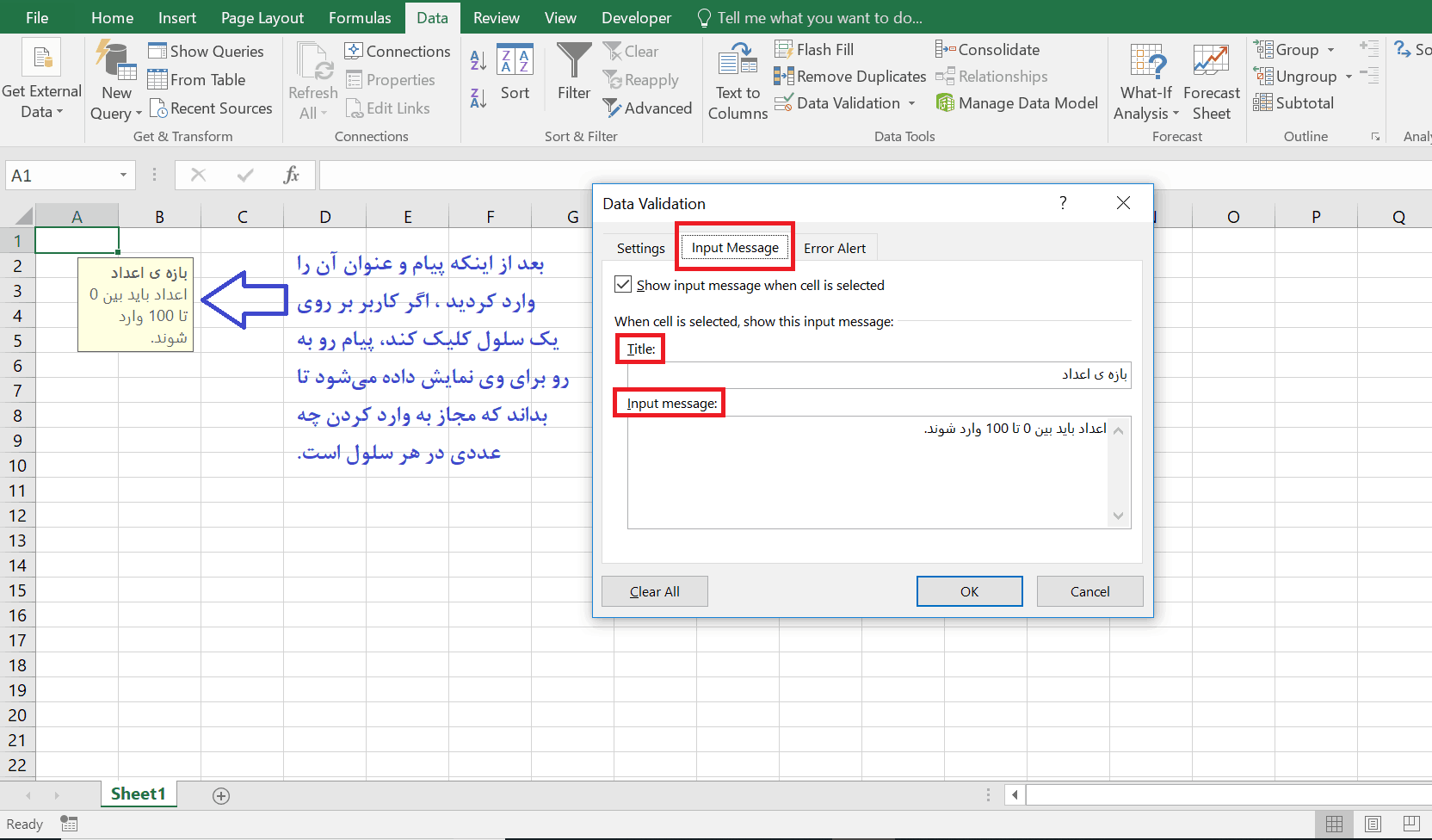Uncheck Show input message when cell is selected
This screenshot has height=840, width=1432.
(623, 284)
